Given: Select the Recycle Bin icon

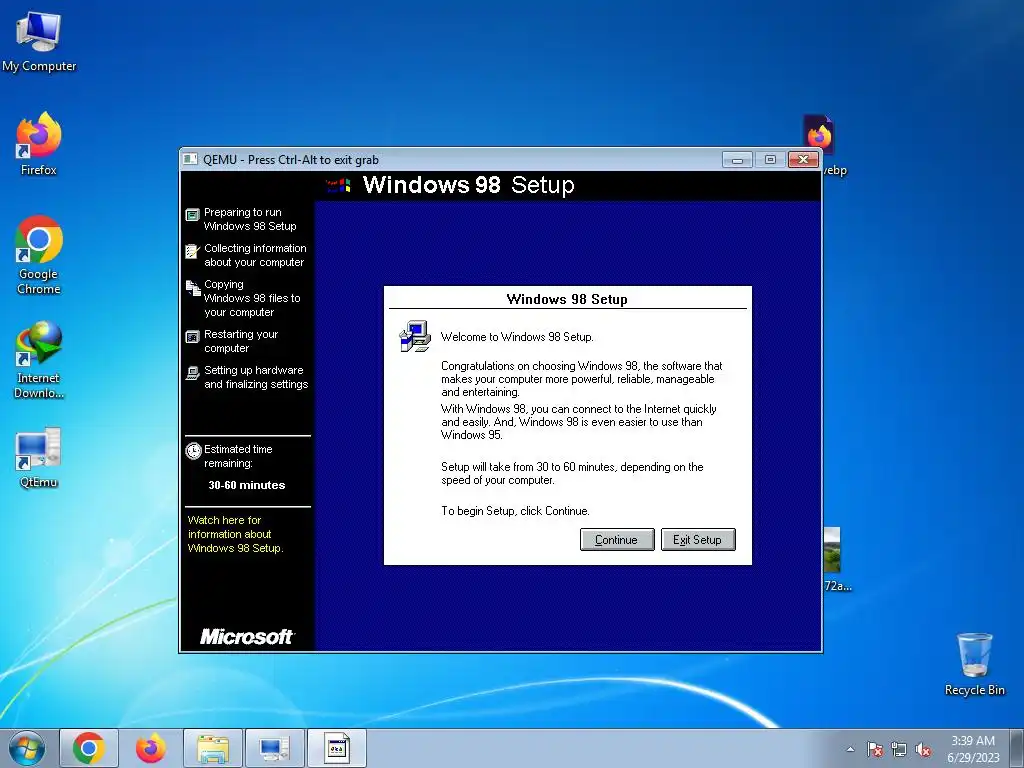Looking at the screenshot, I should pyautogui.click(x=974, y=664).
